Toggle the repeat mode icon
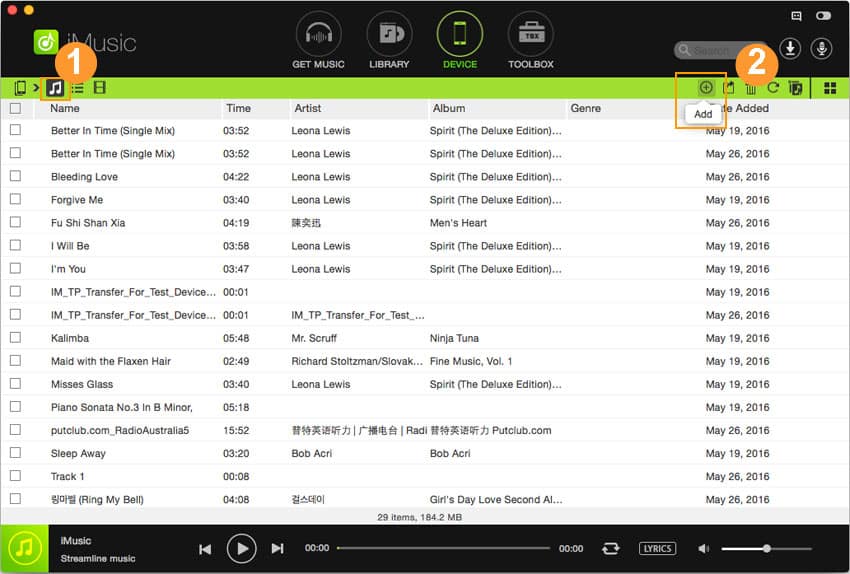The width and height of the screenshot is (850, 574). [x=610, y=549]
